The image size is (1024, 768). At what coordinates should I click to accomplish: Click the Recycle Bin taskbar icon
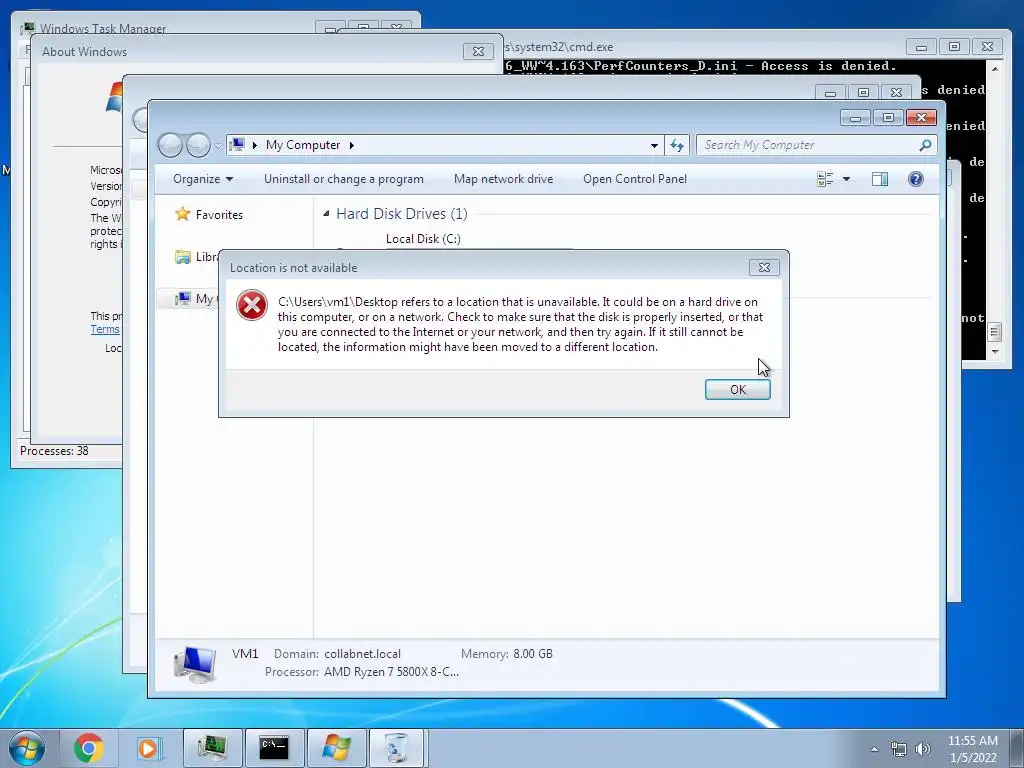point(397,748)
